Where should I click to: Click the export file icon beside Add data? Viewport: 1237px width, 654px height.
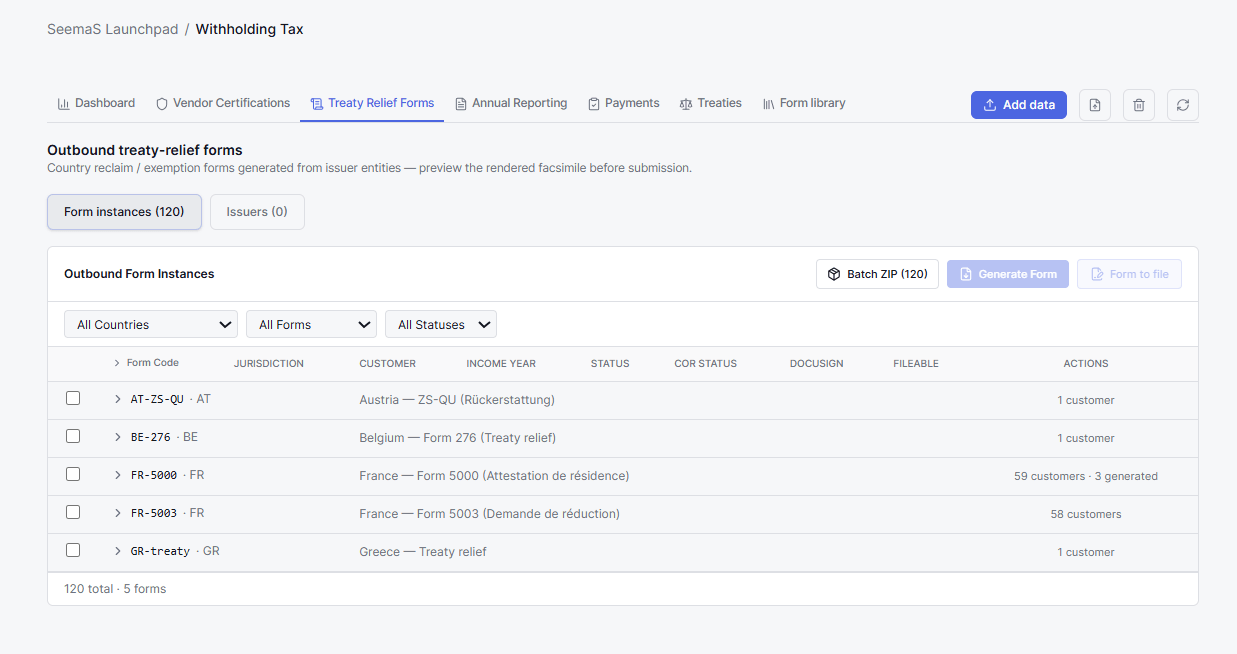1095,105
